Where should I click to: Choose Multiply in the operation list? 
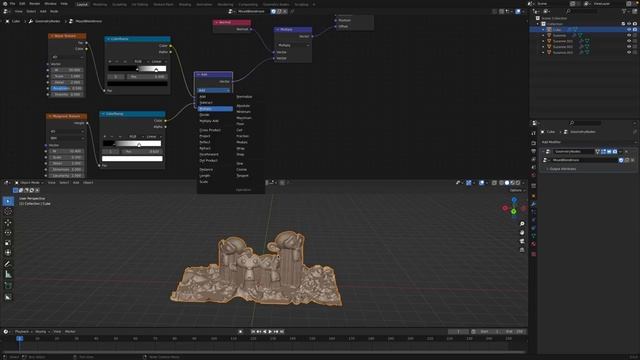(x=215, y=109)
